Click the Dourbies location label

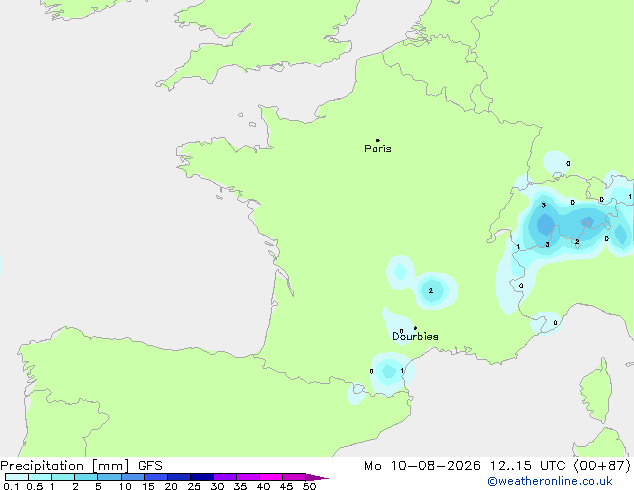pyautogui.click(x=415, y=336)
